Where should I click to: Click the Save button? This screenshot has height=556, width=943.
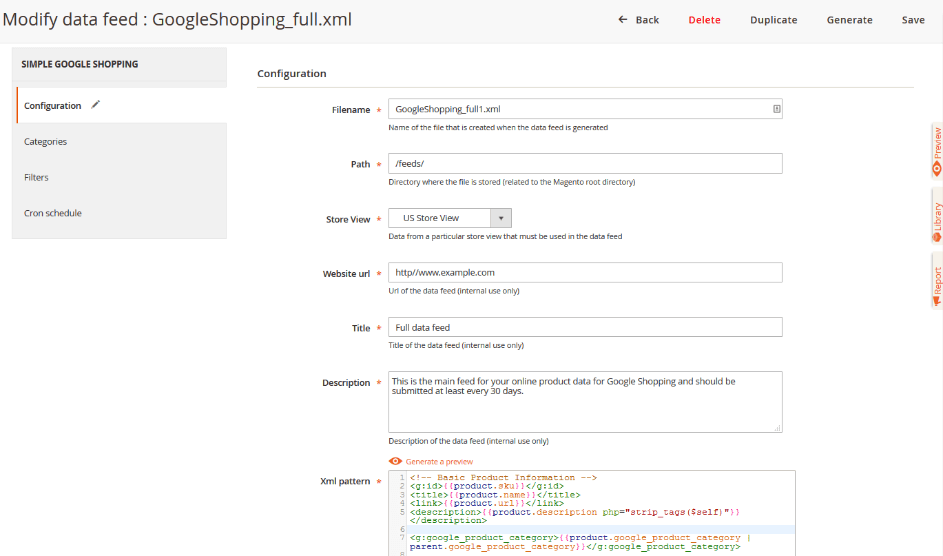coord(913,20)
